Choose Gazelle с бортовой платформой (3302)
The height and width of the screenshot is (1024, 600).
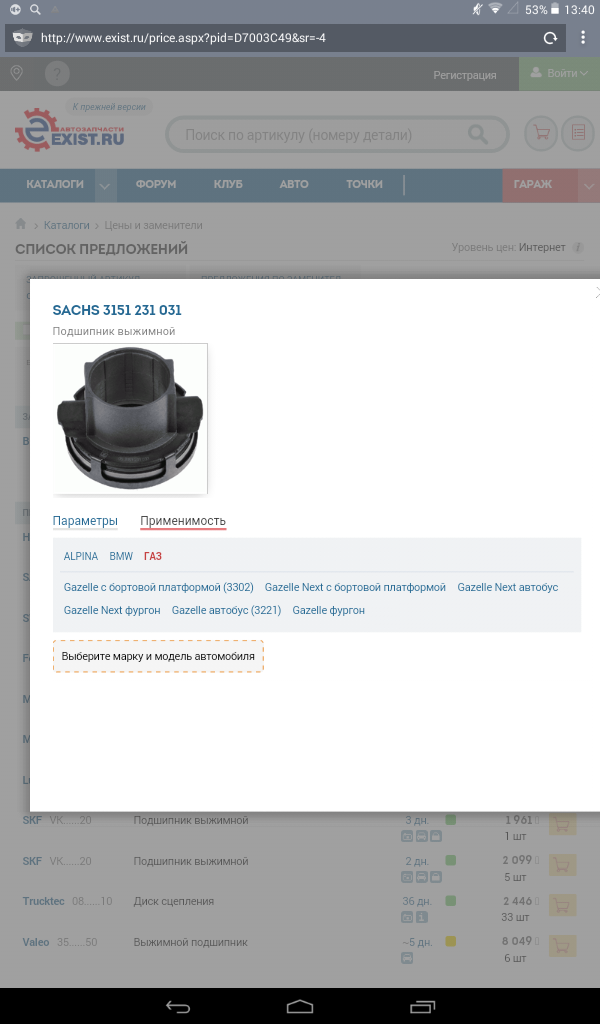(159, 588)
